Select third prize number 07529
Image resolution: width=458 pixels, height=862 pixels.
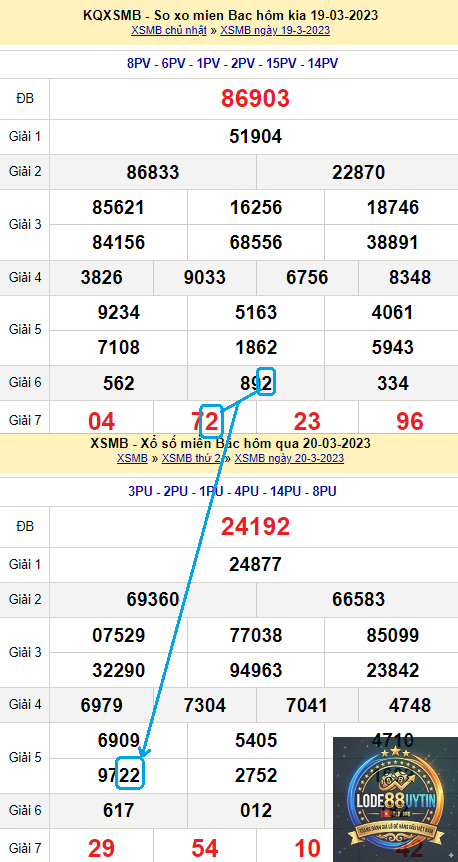coord(118,635)
